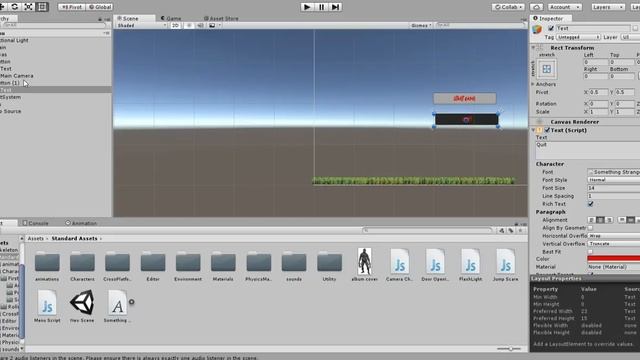This screenshot has width=640, height=360.
Task: Toggle scene lighting
Action: pos(189,25)
